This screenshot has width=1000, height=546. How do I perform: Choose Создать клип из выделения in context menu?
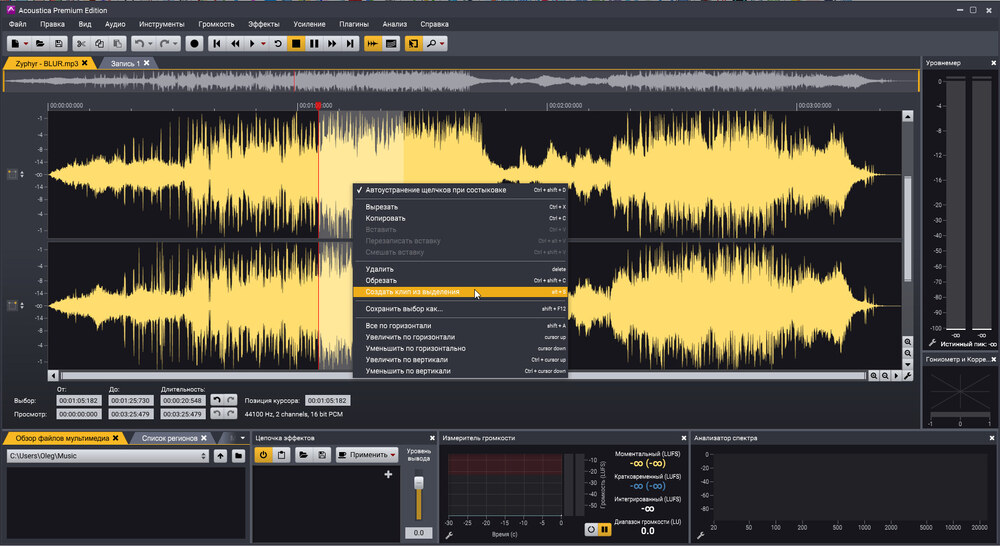click(x=413, y=292)
